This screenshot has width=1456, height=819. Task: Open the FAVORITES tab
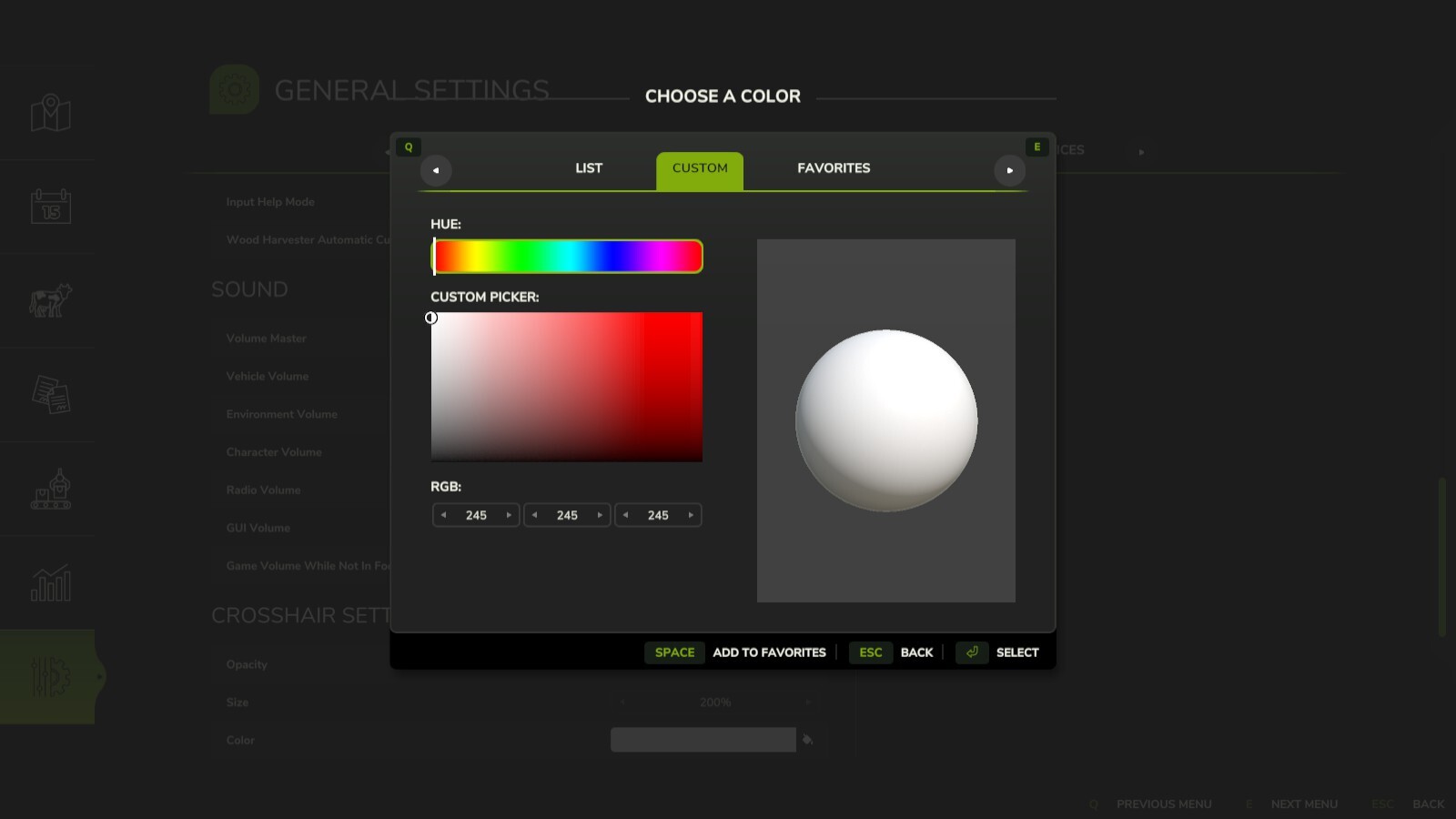833,168
